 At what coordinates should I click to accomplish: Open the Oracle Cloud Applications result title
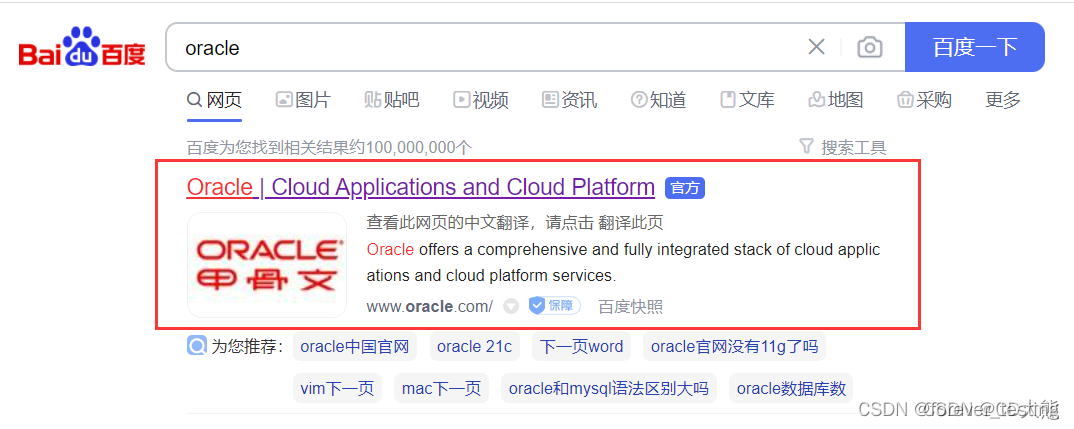click(420, 187)
